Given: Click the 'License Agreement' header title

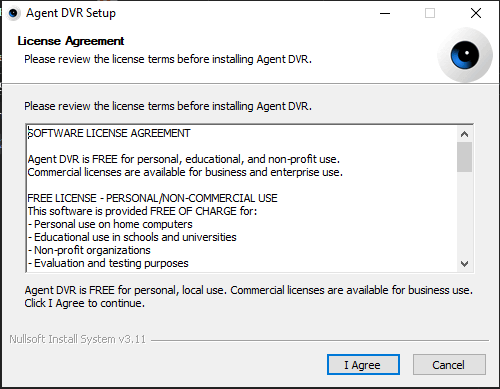Looking at the screenshot, I should coord(71,41).
